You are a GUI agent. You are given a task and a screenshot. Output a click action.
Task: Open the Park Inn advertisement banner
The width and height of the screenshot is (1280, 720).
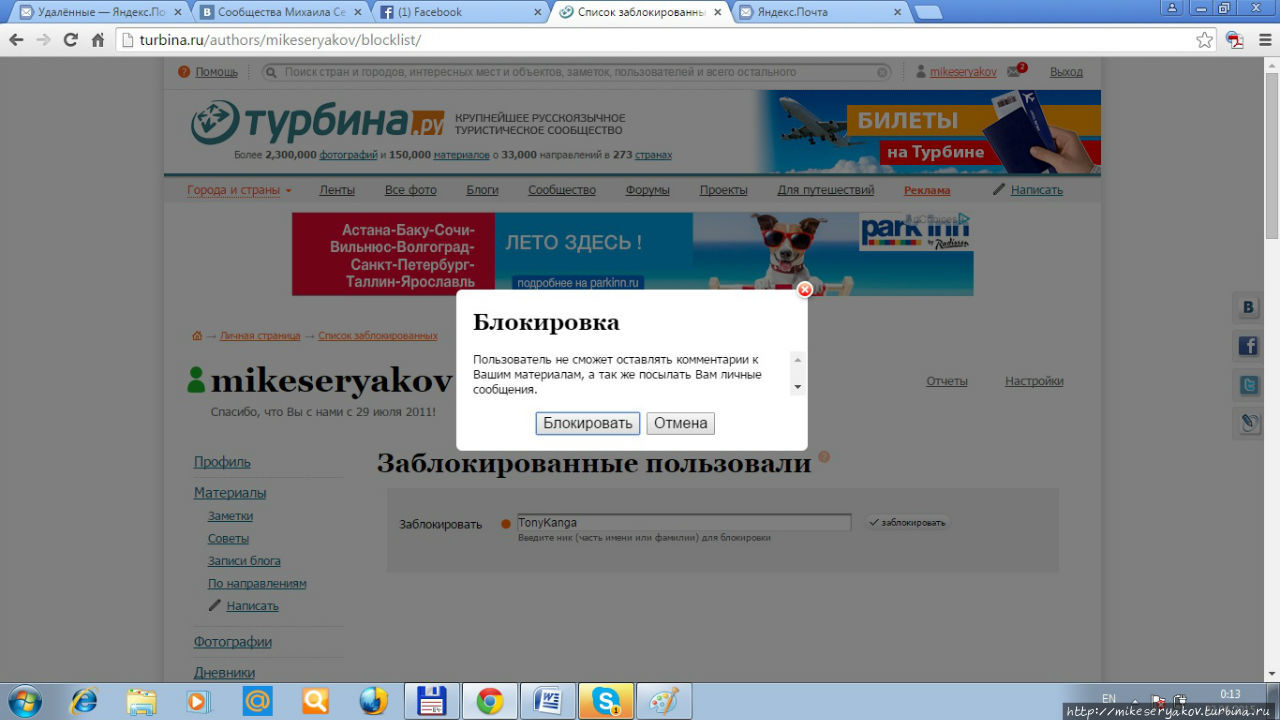(632, 253)
